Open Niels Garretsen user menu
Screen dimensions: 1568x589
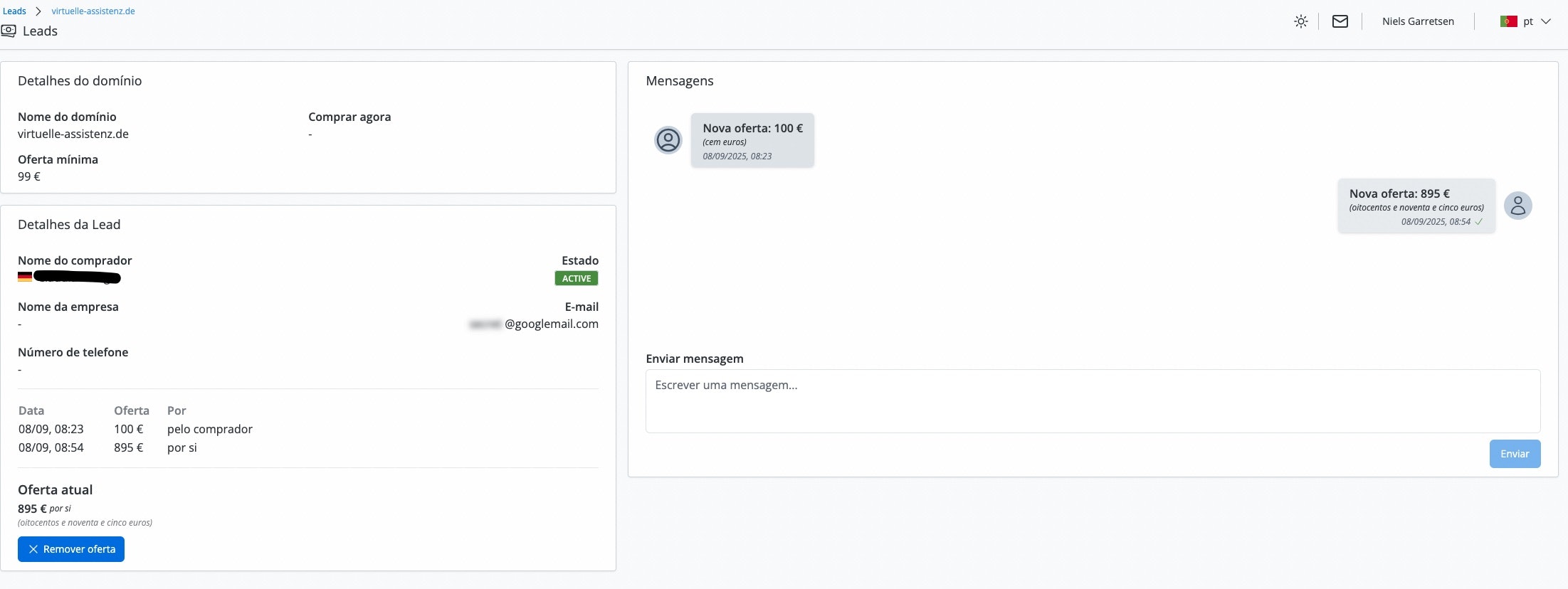coord(1417,21)
